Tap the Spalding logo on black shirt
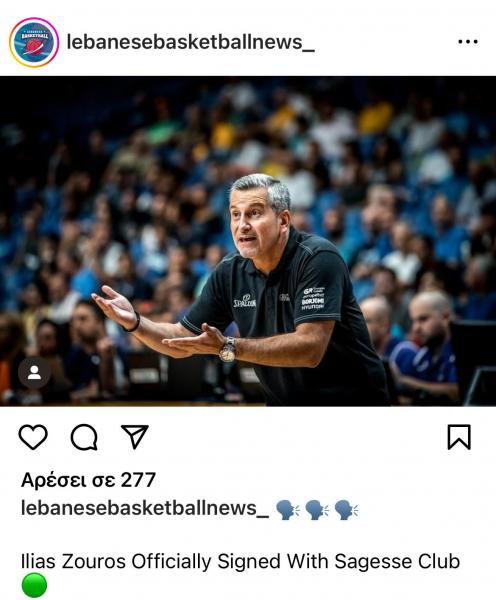This screenshot has height=600, width=496. [x=245, y=302]
